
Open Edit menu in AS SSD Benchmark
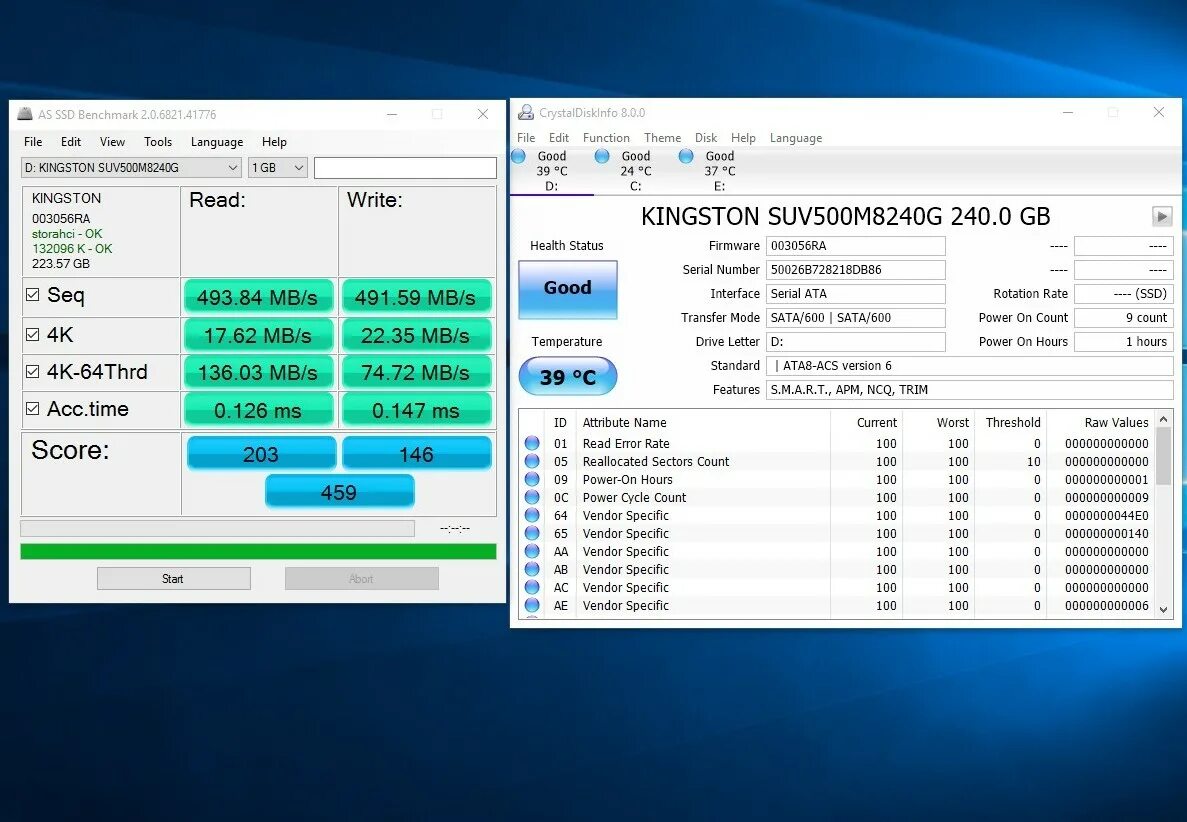71,142
